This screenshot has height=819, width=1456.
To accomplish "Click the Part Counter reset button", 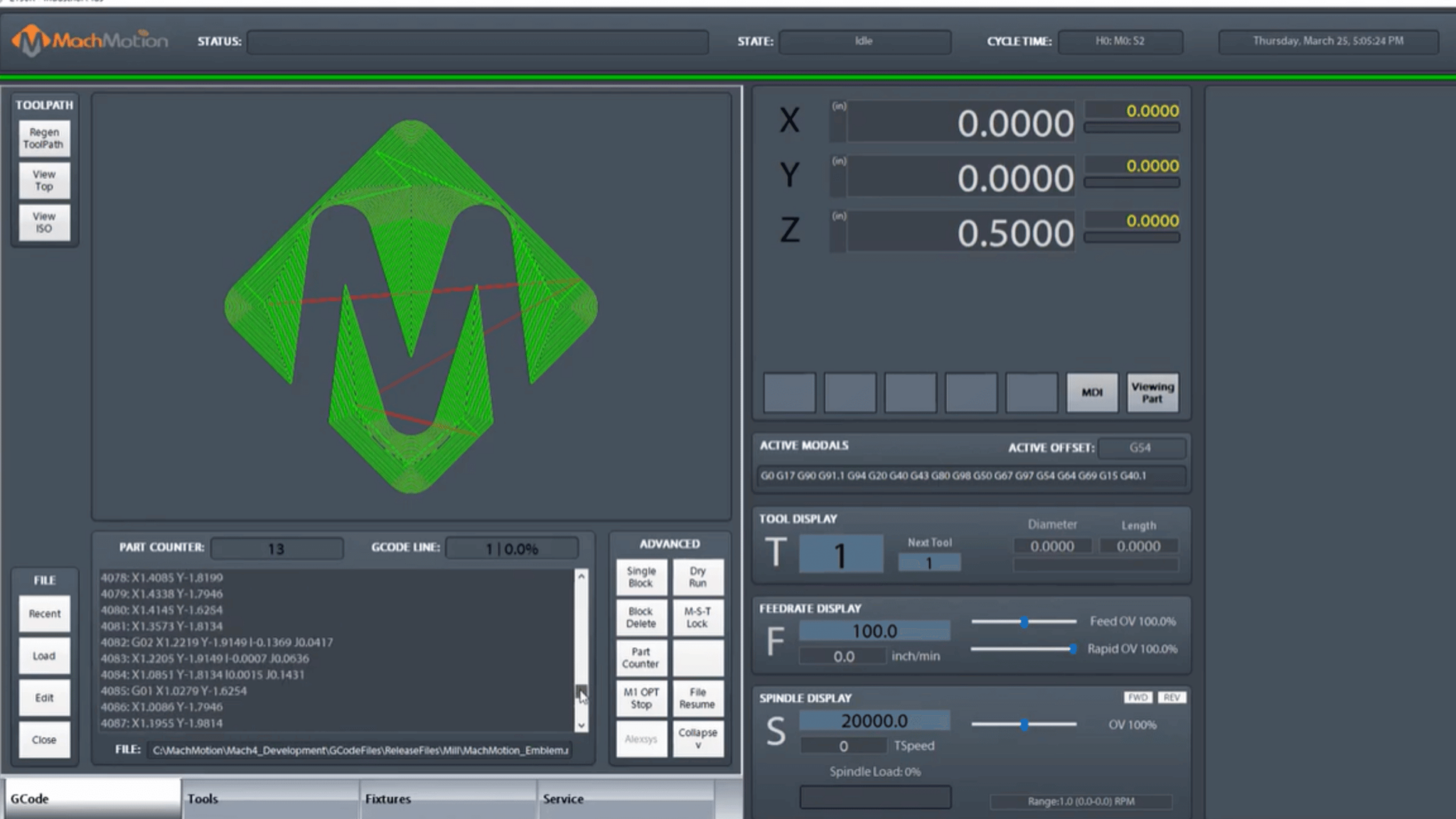I will (641, 657).
